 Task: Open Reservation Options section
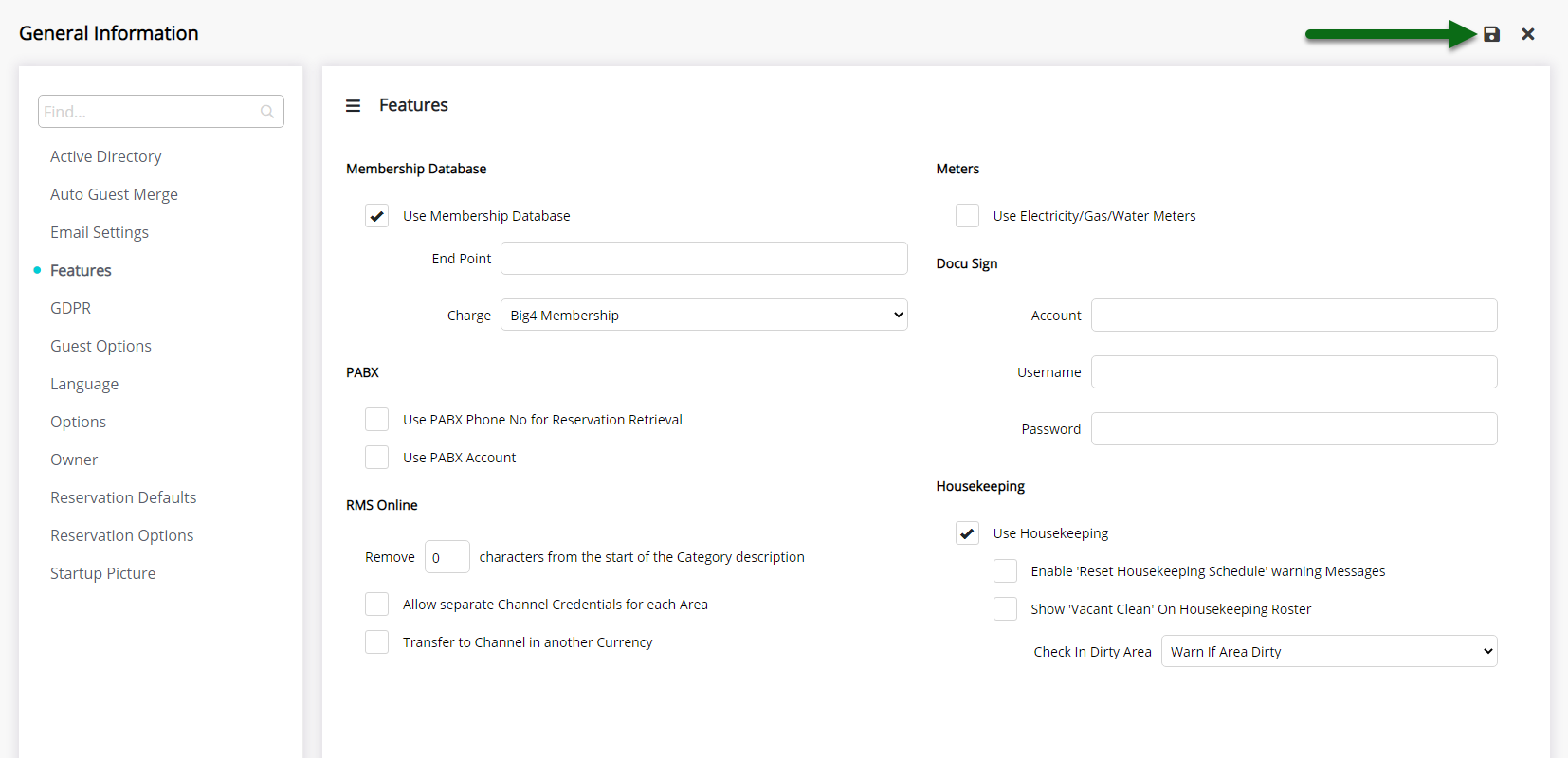[121, 535]
